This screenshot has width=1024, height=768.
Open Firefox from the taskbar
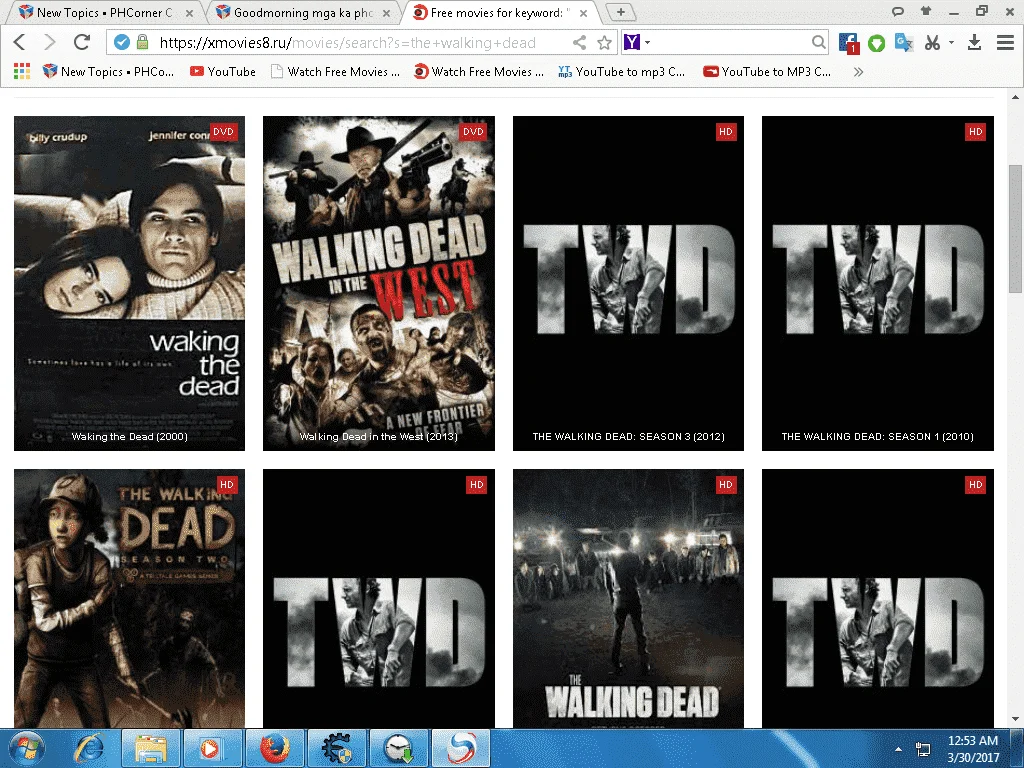point(274,748)
